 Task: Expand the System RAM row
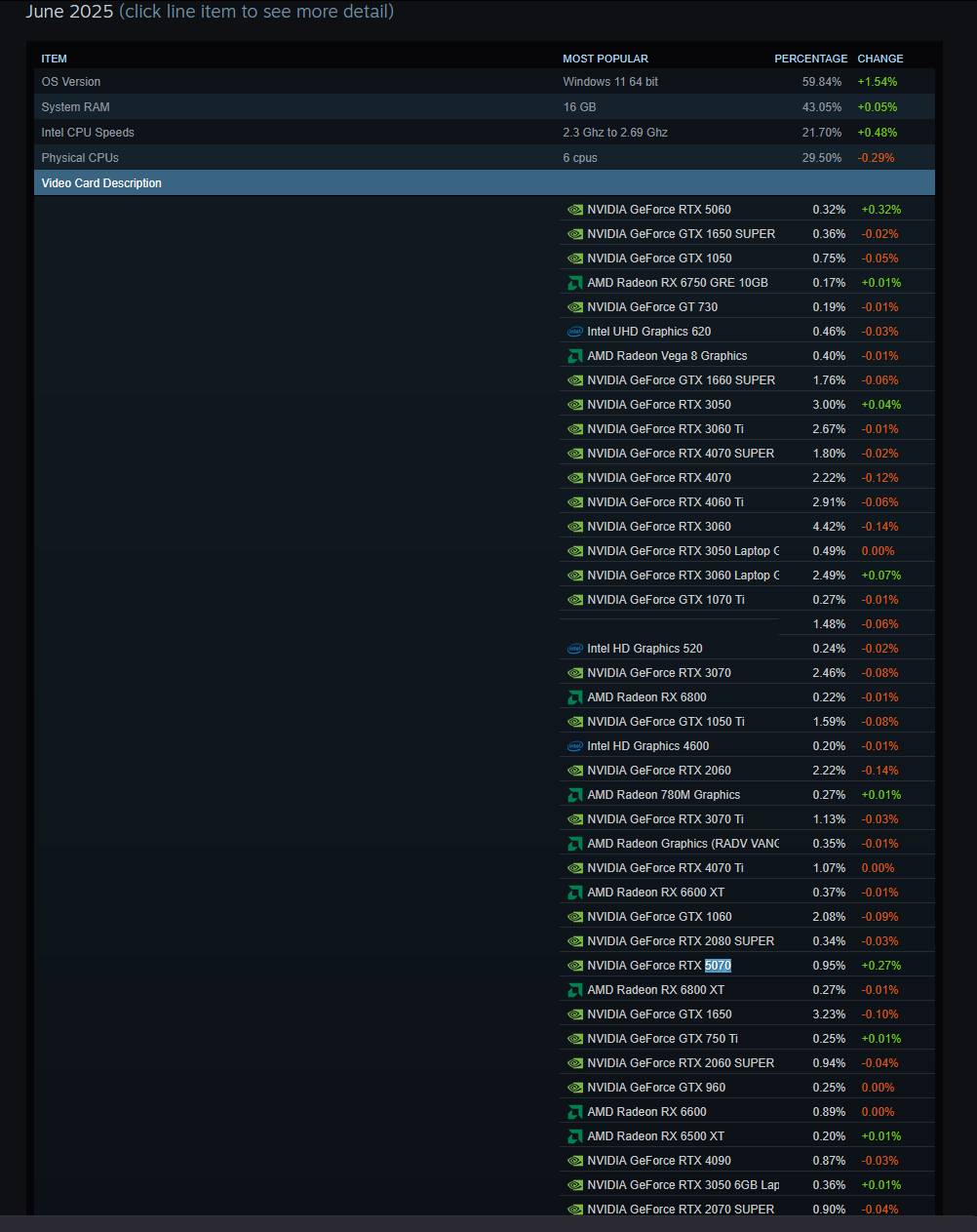pyautogui.click(x=485, y=107)
